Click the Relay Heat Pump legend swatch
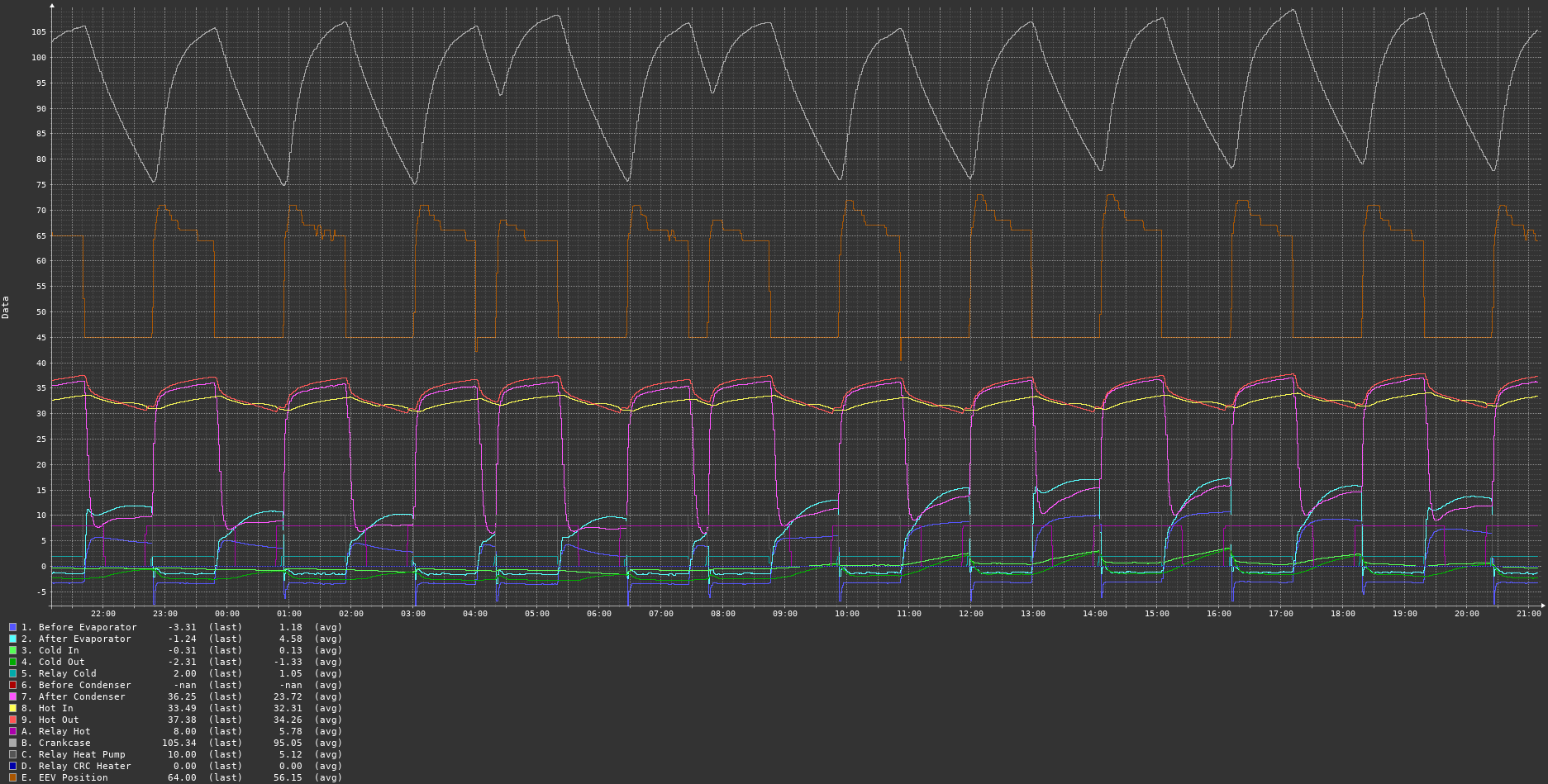 pyautogui.click(x=12, y=754)
